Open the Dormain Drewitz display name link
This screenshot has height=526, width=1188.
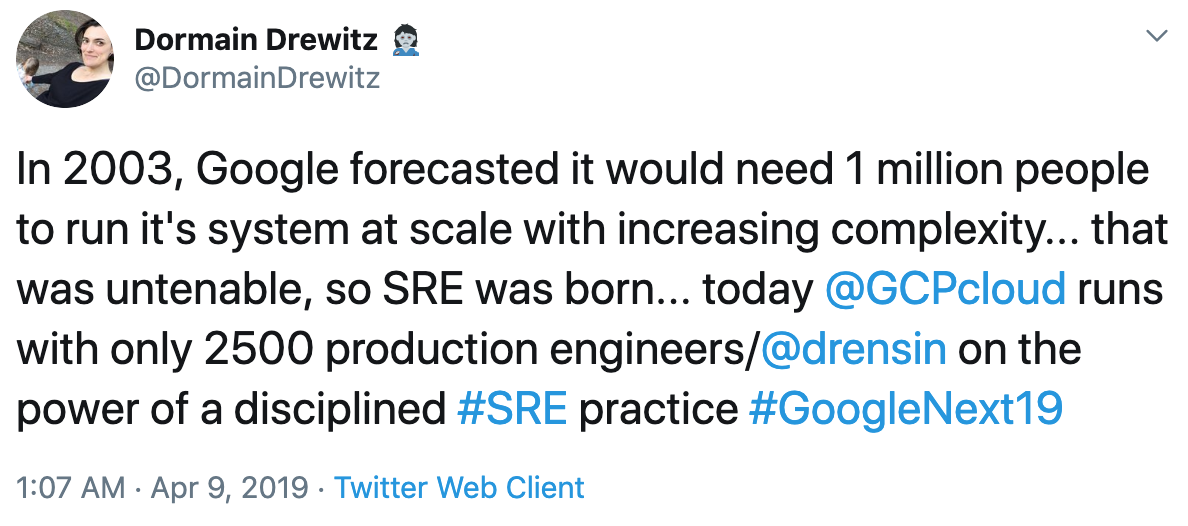click(255, 40)
